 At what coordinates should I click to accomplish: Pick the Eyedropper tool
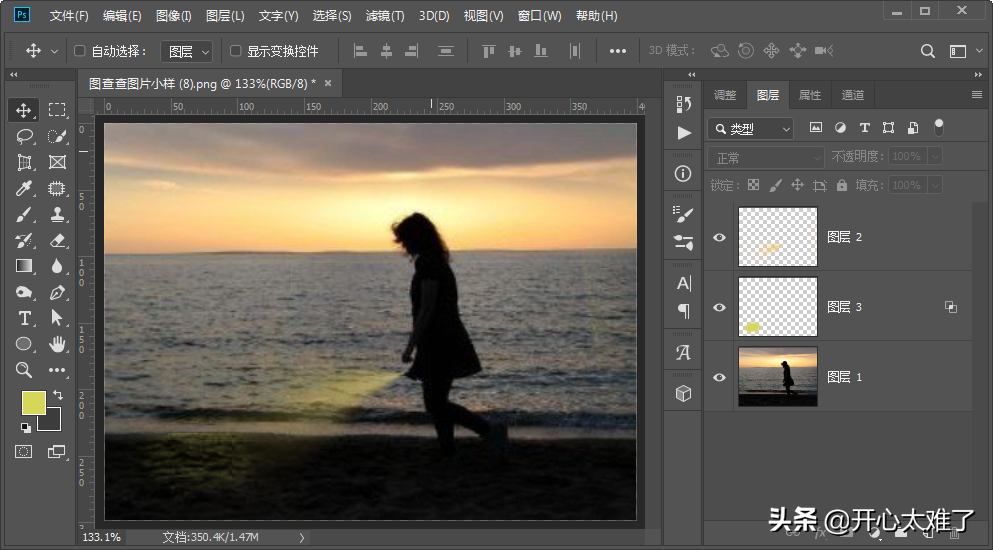pos(25,188)
